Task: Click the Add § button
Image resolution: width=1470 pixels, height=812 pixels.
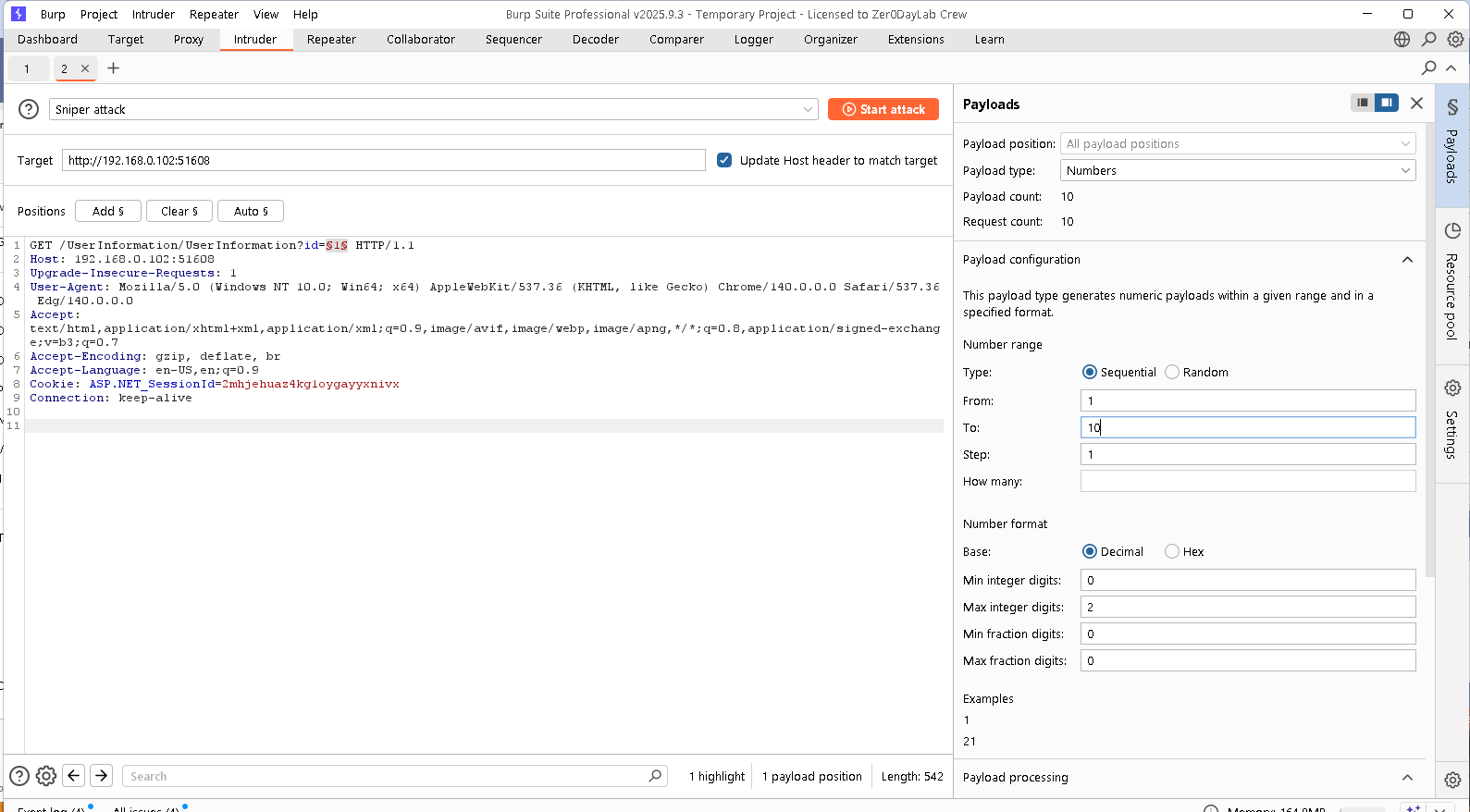Action: [x=108, y=211]
